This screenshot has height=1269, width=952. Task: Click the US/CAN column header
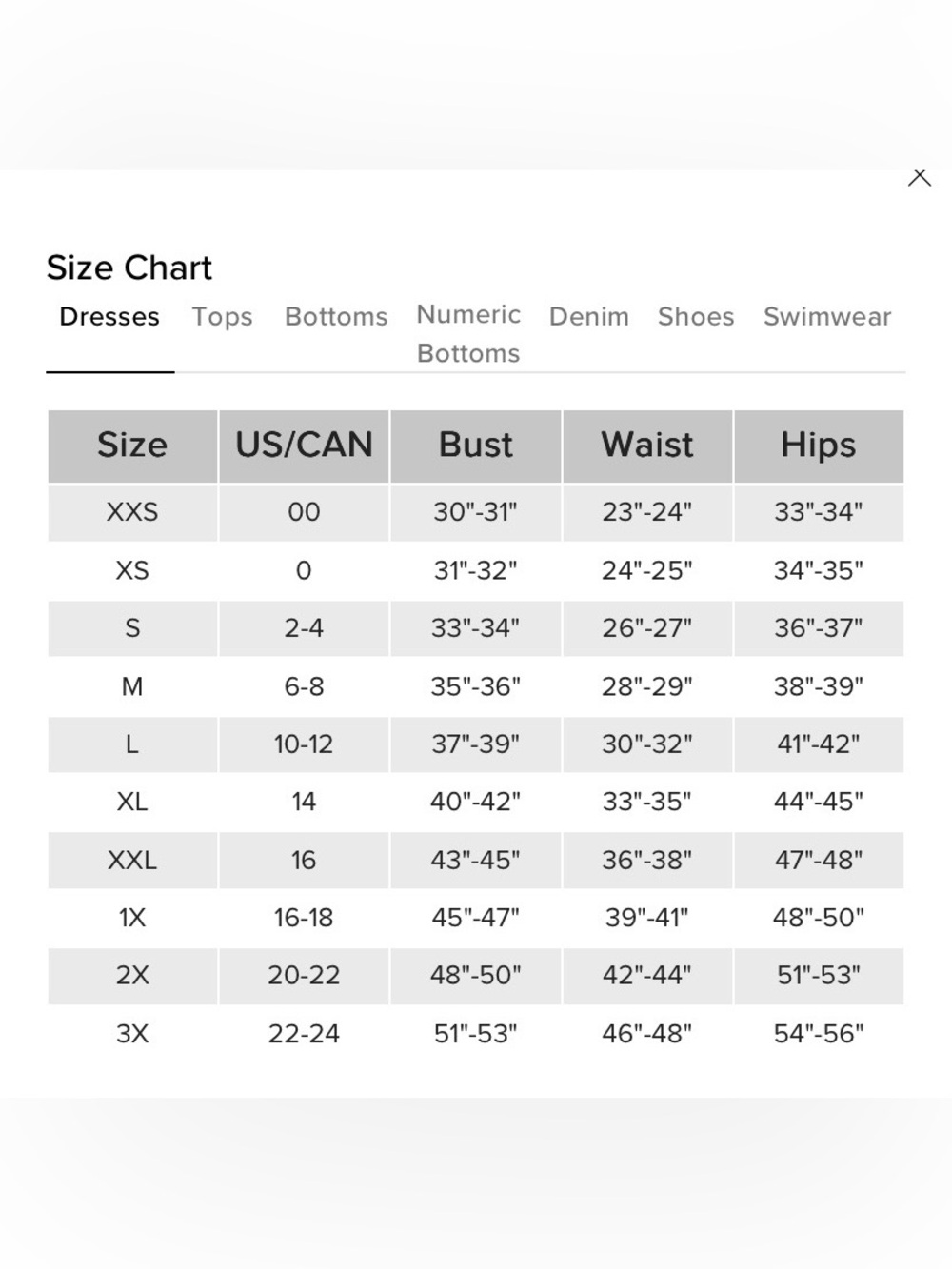[x=304, y=446]
